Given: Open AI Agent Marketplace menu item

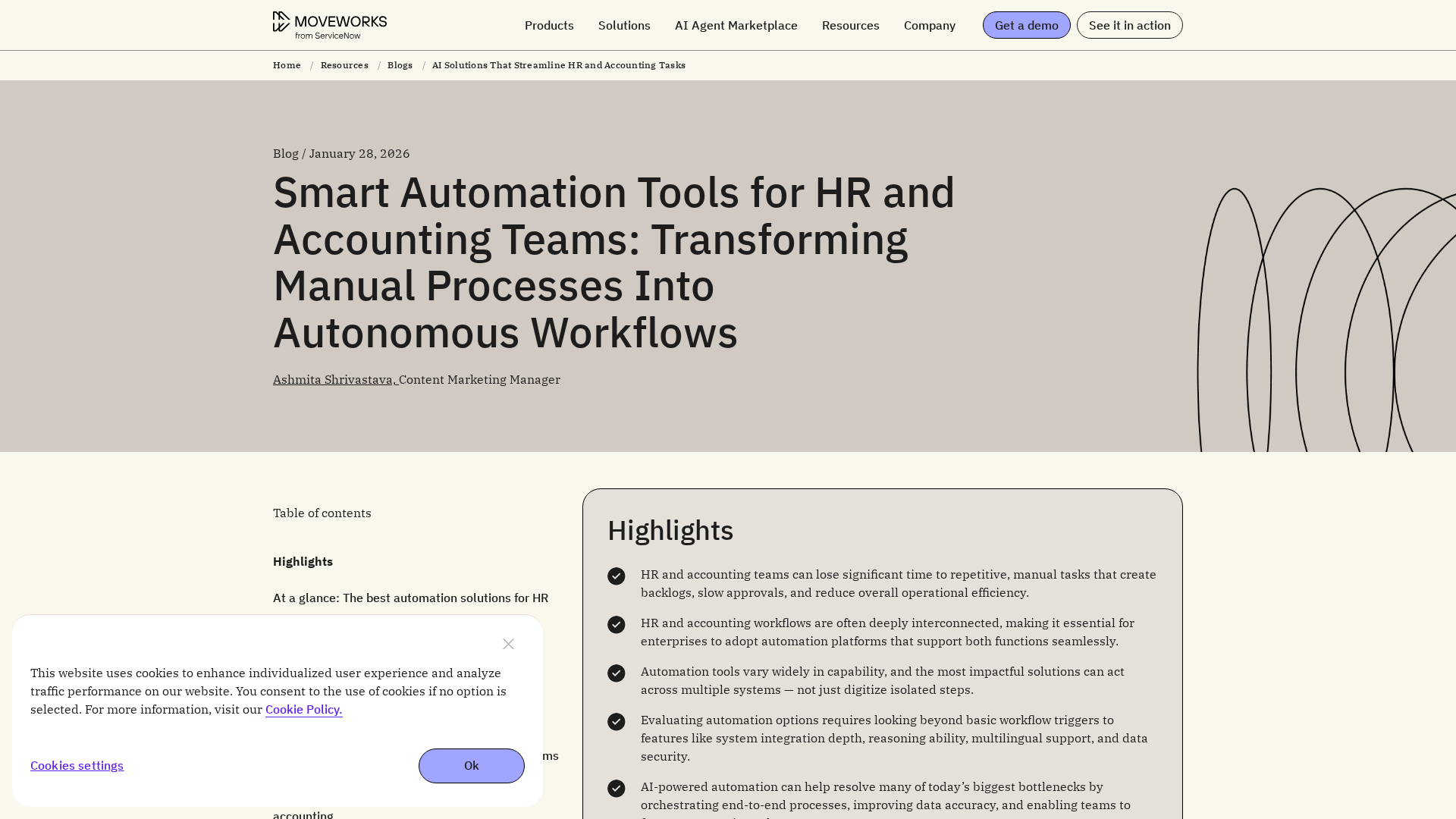Looking at the screenshot, I should 736,25.
